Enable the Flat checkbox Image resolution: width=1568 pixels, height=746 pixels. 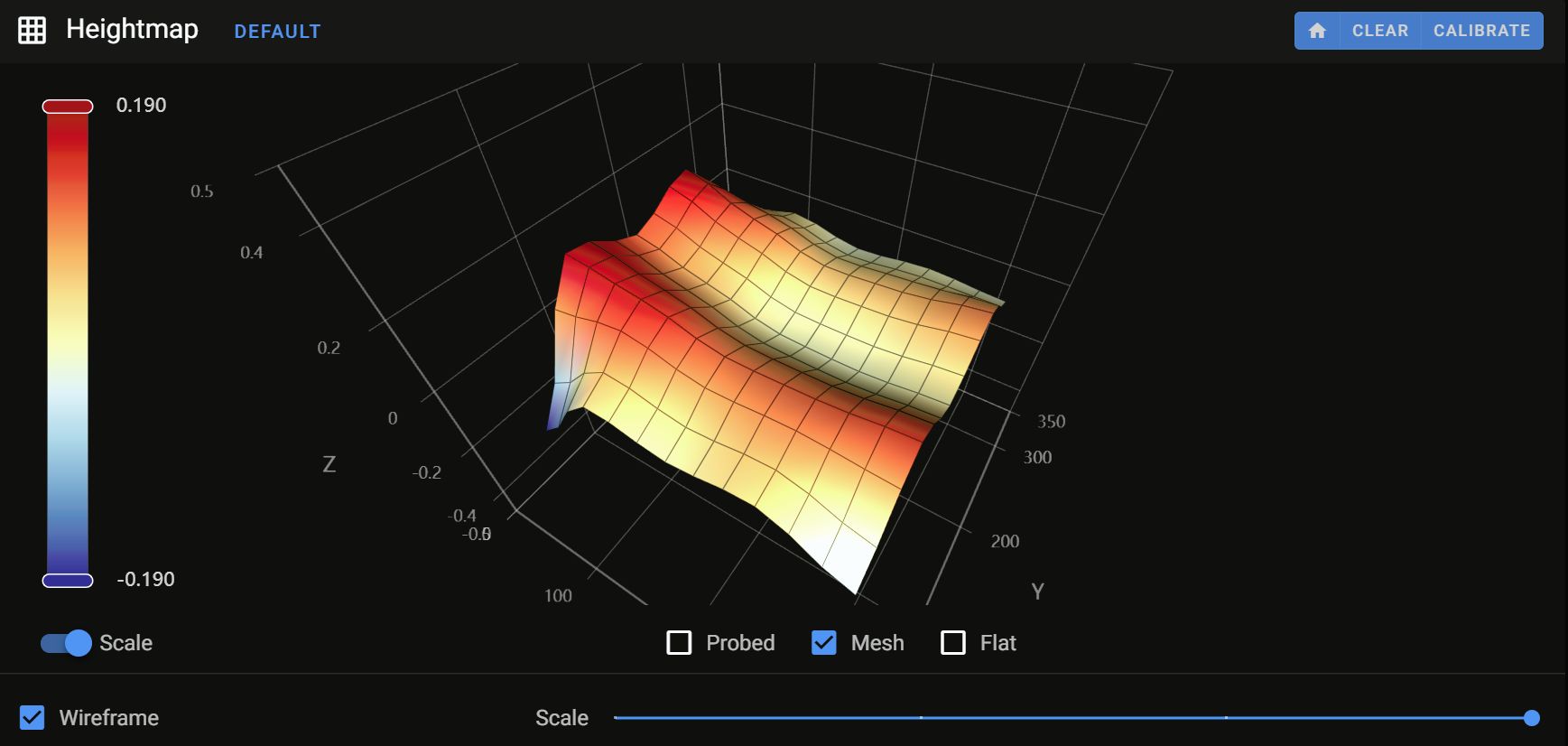[953, 643]
